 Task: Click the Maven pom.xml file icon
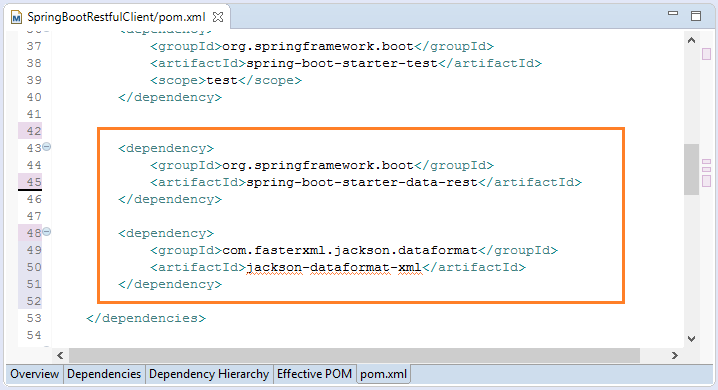coord(16,17)
